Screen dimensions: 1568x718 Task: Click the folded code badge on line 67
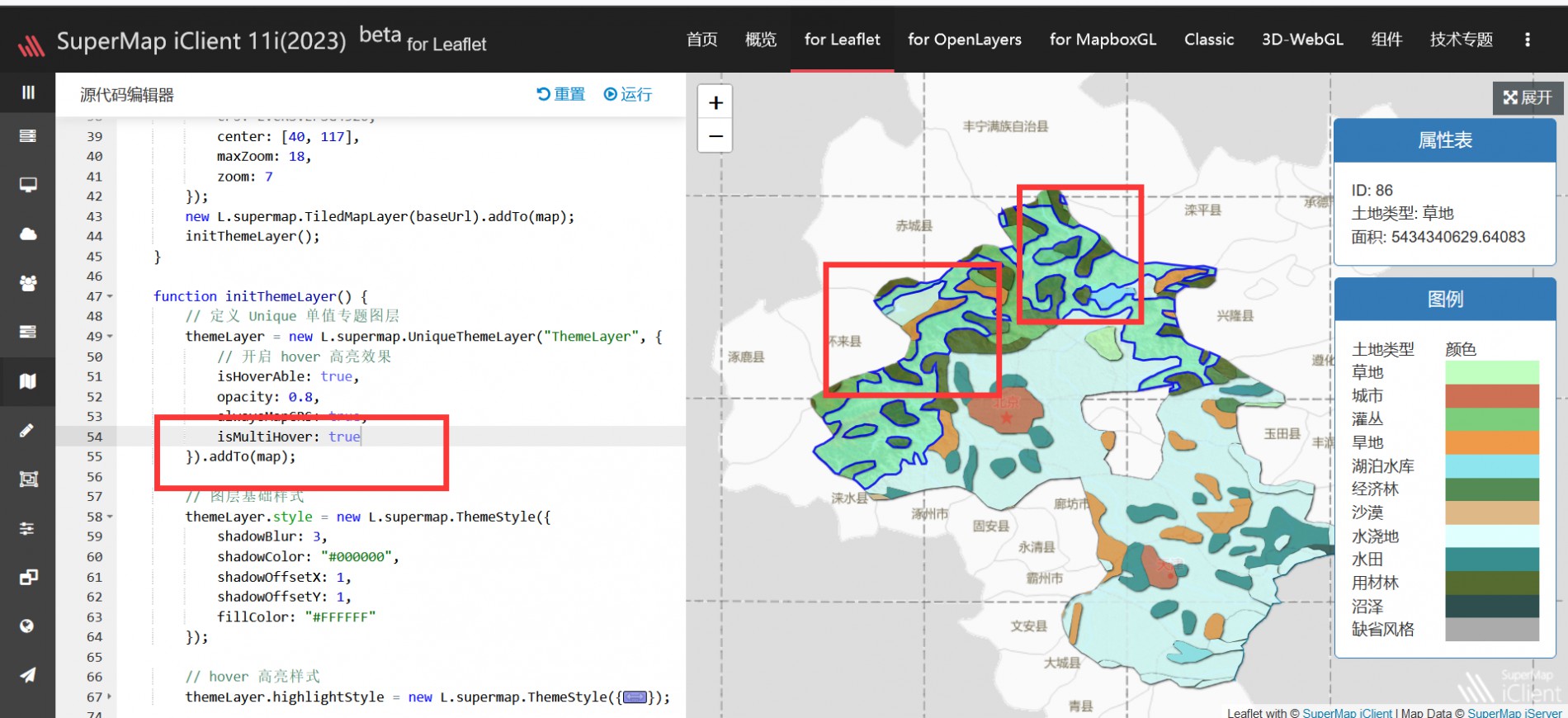coord(635,697)
